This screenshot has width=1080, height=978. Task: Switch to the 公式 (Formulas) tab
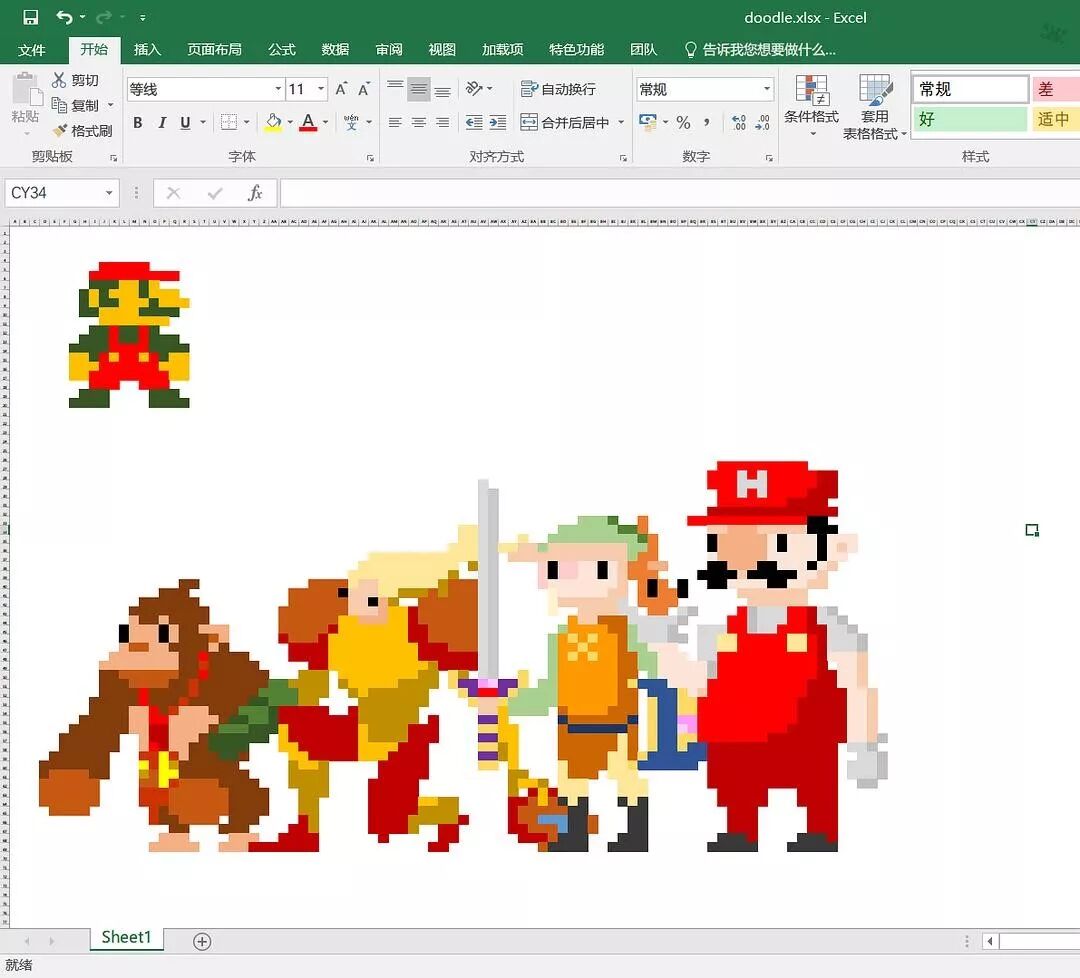click(282, 50)
